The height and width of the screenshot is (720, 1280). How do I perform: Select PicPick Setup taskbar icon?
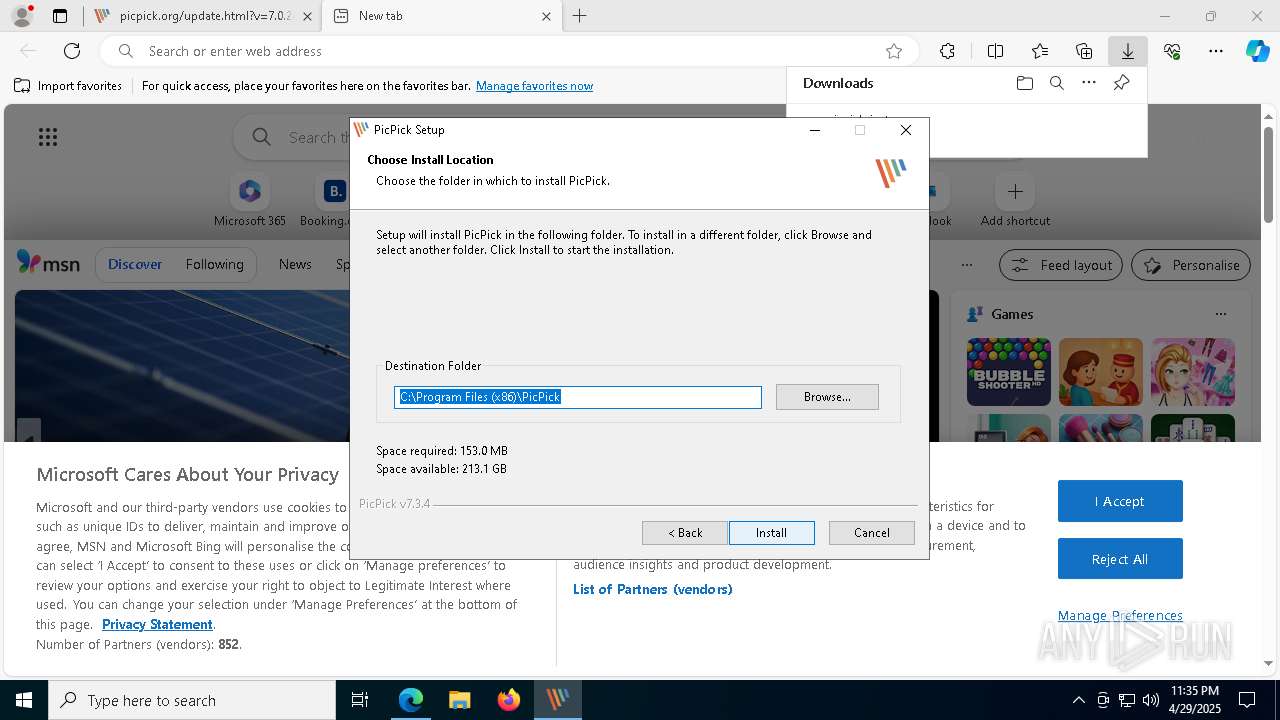click(x=558, y=700)
